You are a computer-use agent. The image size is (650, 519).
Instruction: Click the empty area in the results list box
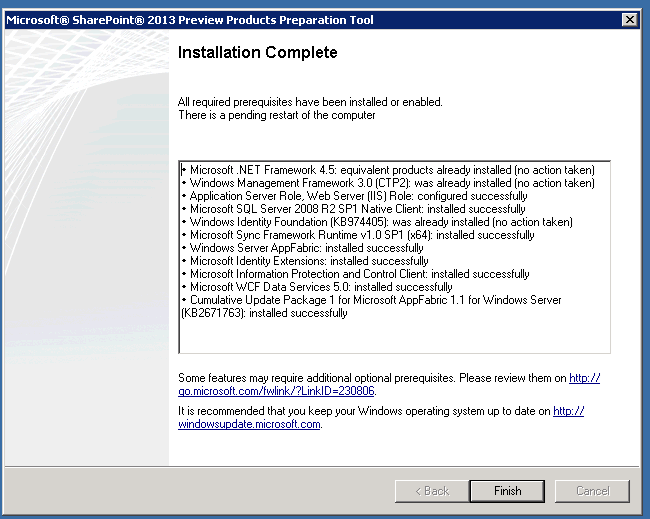(393, 336)
